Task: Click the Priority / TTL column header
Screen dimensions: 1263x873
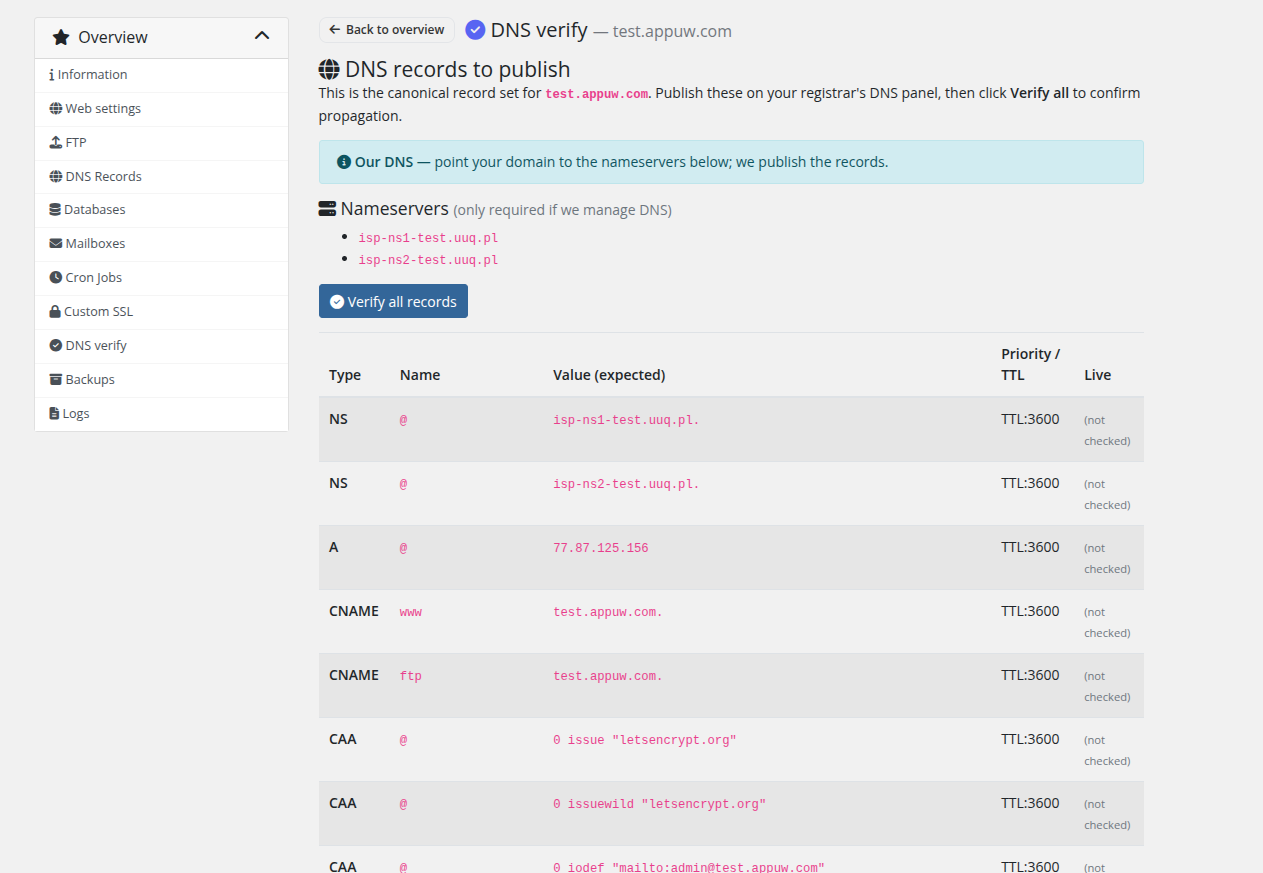Action: [1030, 365]
